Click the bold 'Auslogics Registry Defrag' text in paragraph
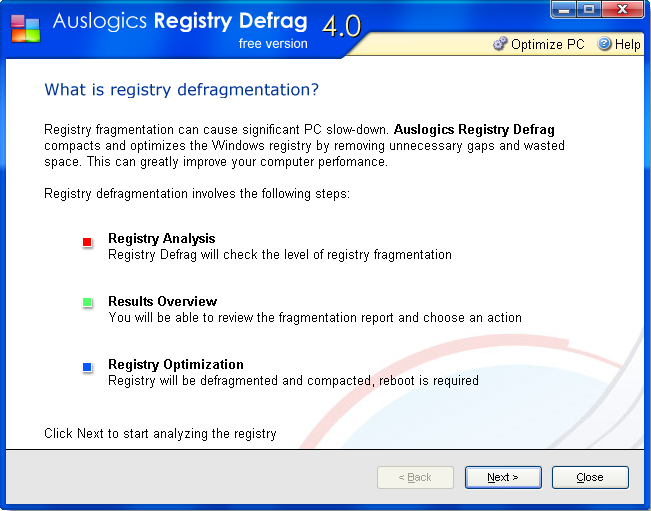The height and width of the screenshot is (511, 651). pos(474,130)
